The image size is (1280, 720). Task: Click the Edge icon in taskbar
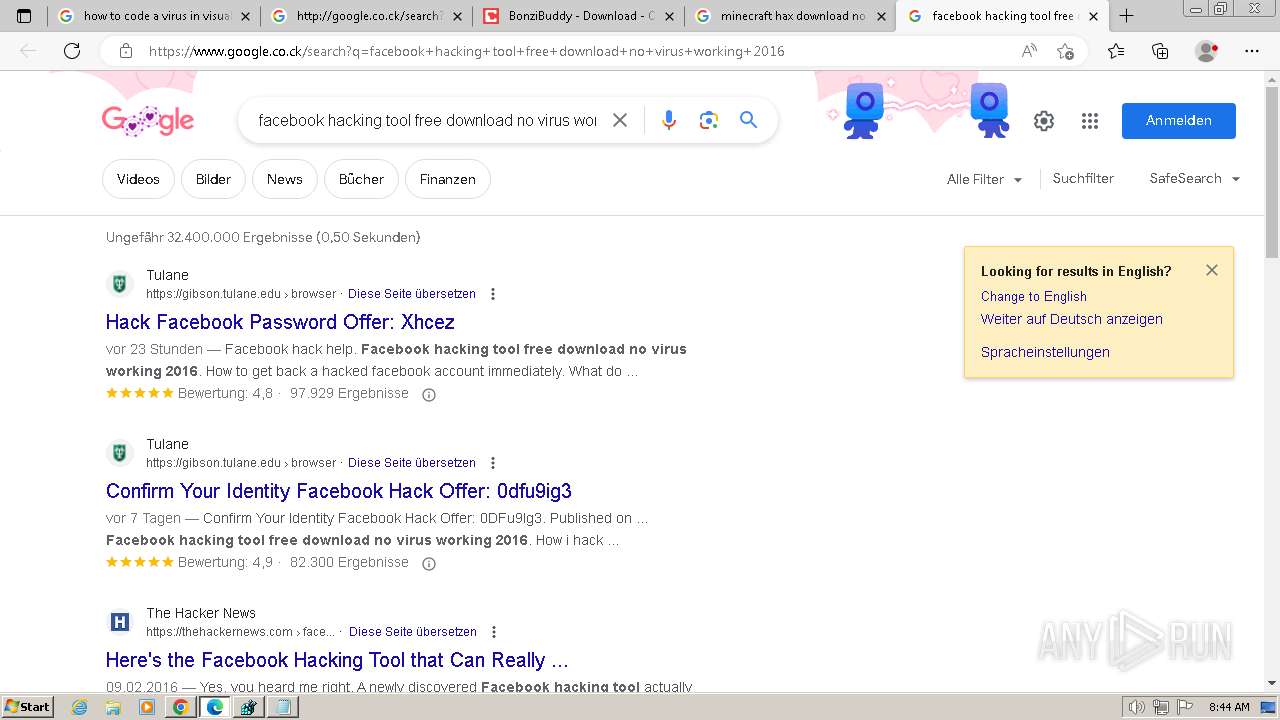tap(214, 707)
